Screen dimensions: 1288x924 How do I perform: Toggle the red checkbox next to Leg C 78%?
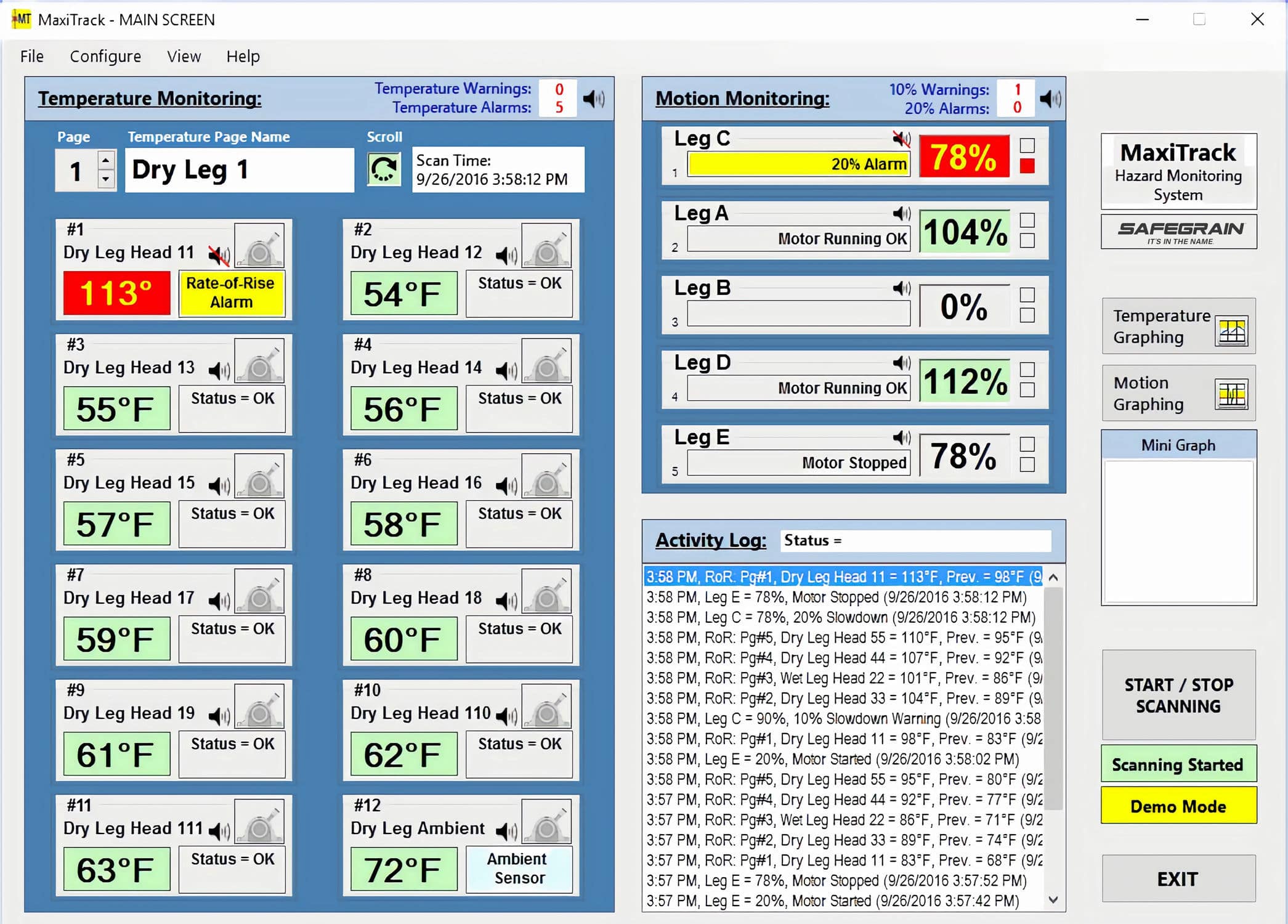(x=1027, y=165)
